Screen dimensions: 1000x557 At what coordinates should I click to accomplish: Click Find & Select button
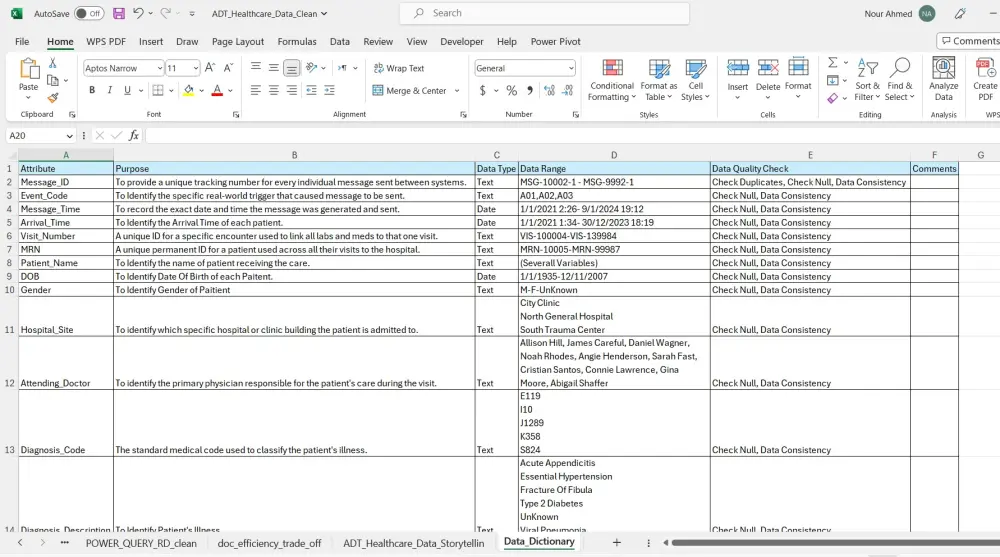pyautogui.click(x=899, y=80)
